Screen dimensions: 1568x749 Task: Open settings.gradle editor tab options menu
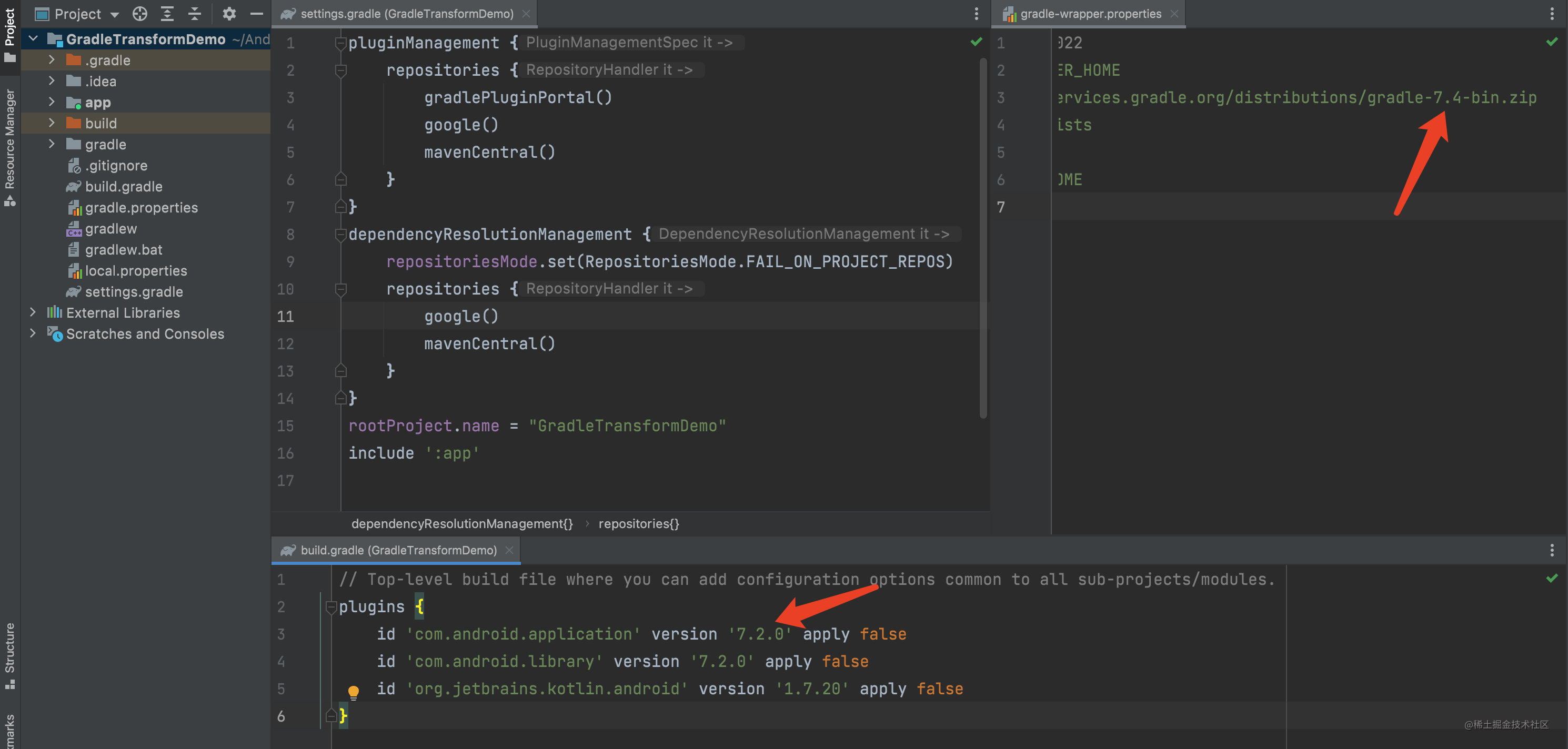coord(977,13)
